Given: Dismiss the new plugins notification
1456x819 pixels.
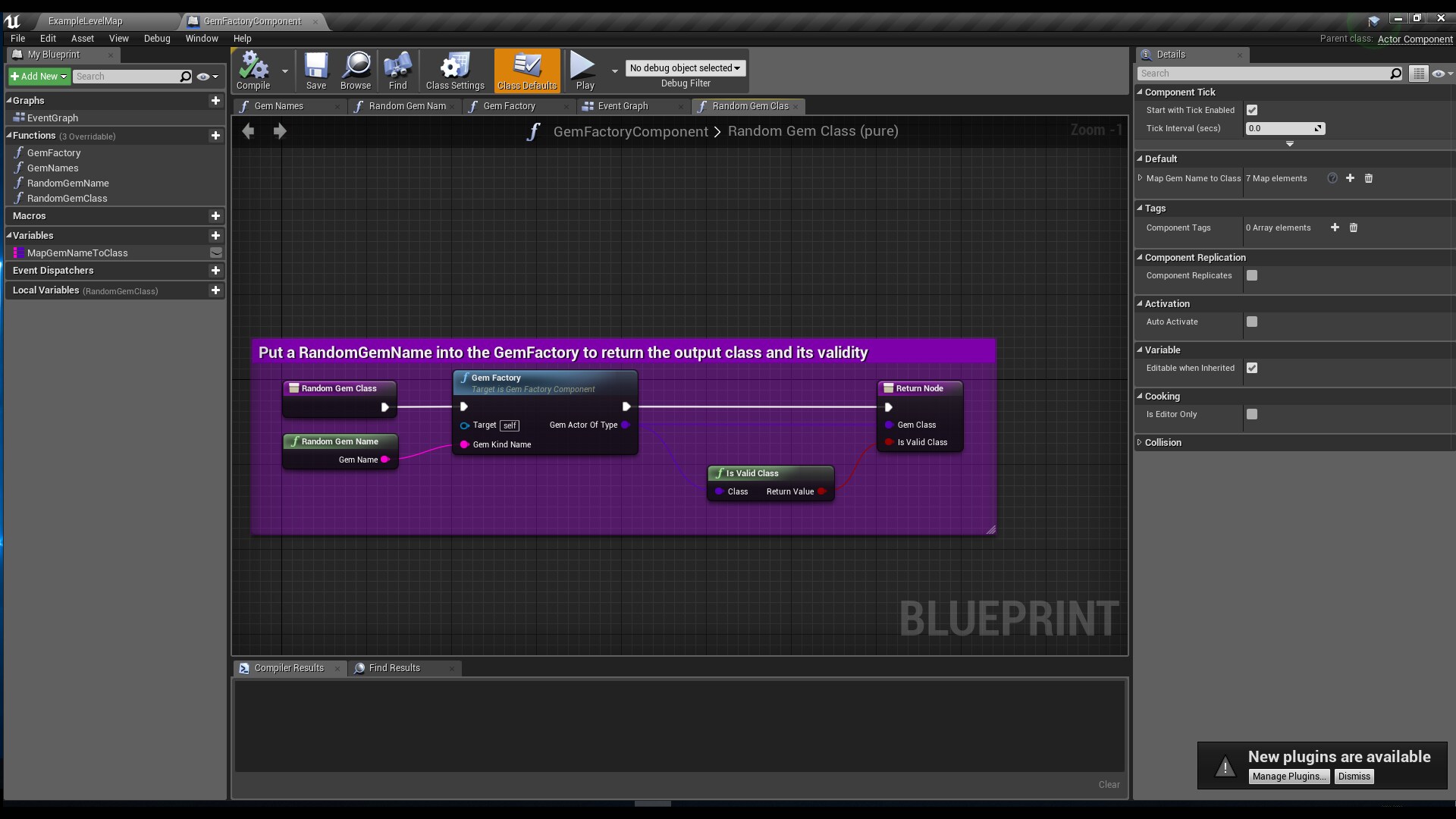Looking at the screenshot, I should click(x=1354, y=776).
